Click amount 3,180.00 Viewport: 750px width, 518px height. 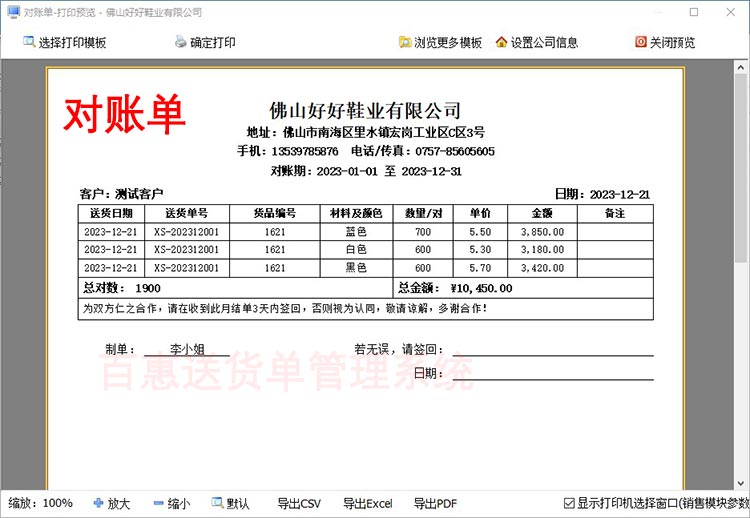point(542,250)
